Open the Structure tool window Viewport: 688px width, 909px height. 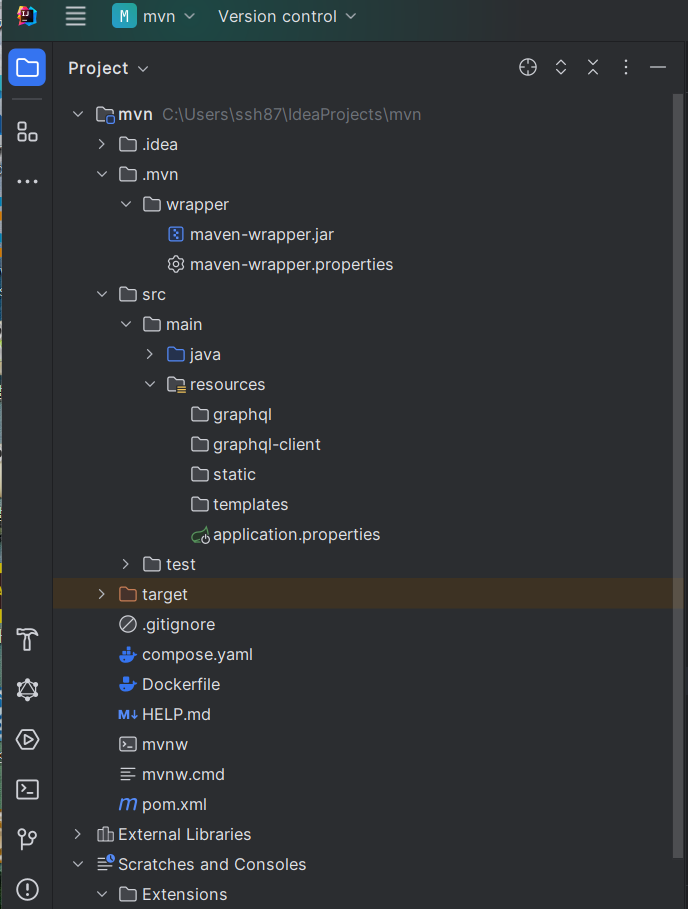point(27,132)
